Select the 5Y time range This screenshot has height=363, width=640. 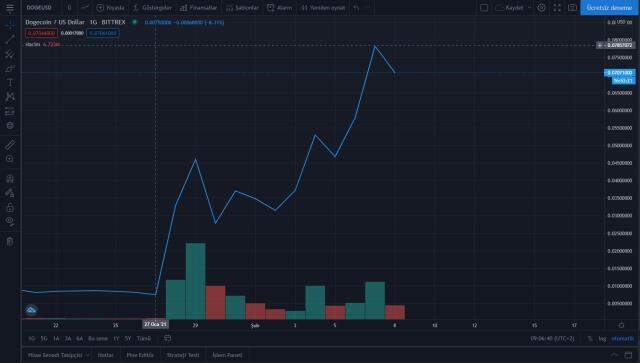tap(128, 339)
